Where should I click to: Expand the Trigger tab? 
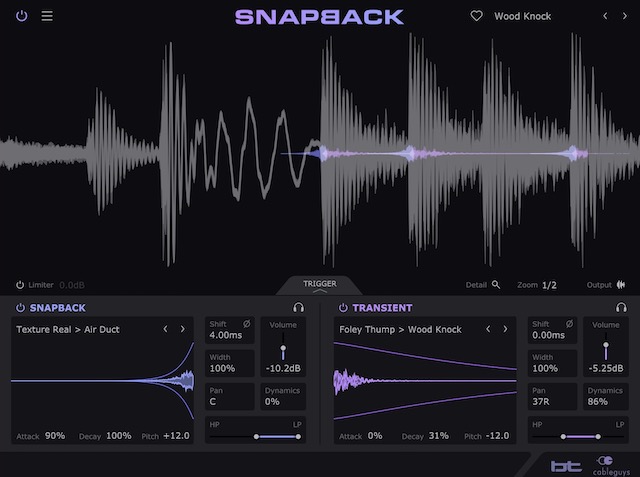(x=320, y=287)
